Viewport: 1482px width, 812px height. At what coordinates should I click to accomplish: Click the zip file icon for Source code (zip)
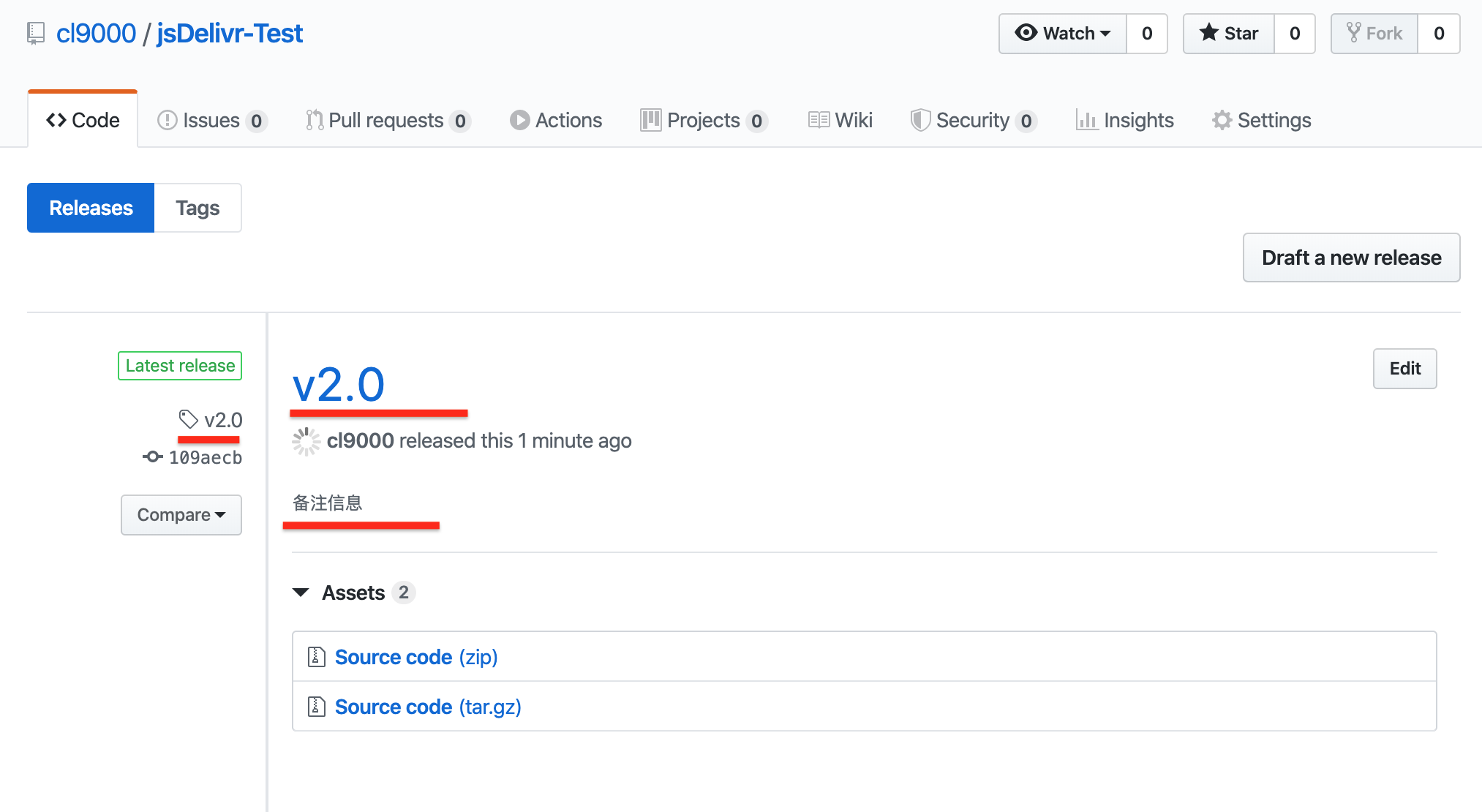(316, 657)
